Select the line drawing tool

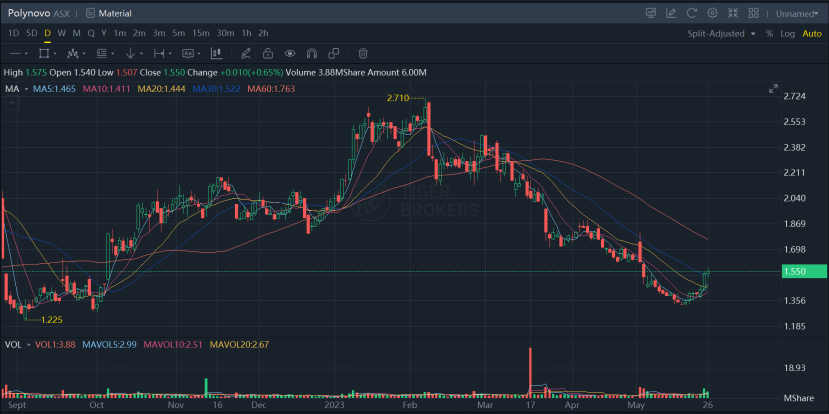(15, 53)
